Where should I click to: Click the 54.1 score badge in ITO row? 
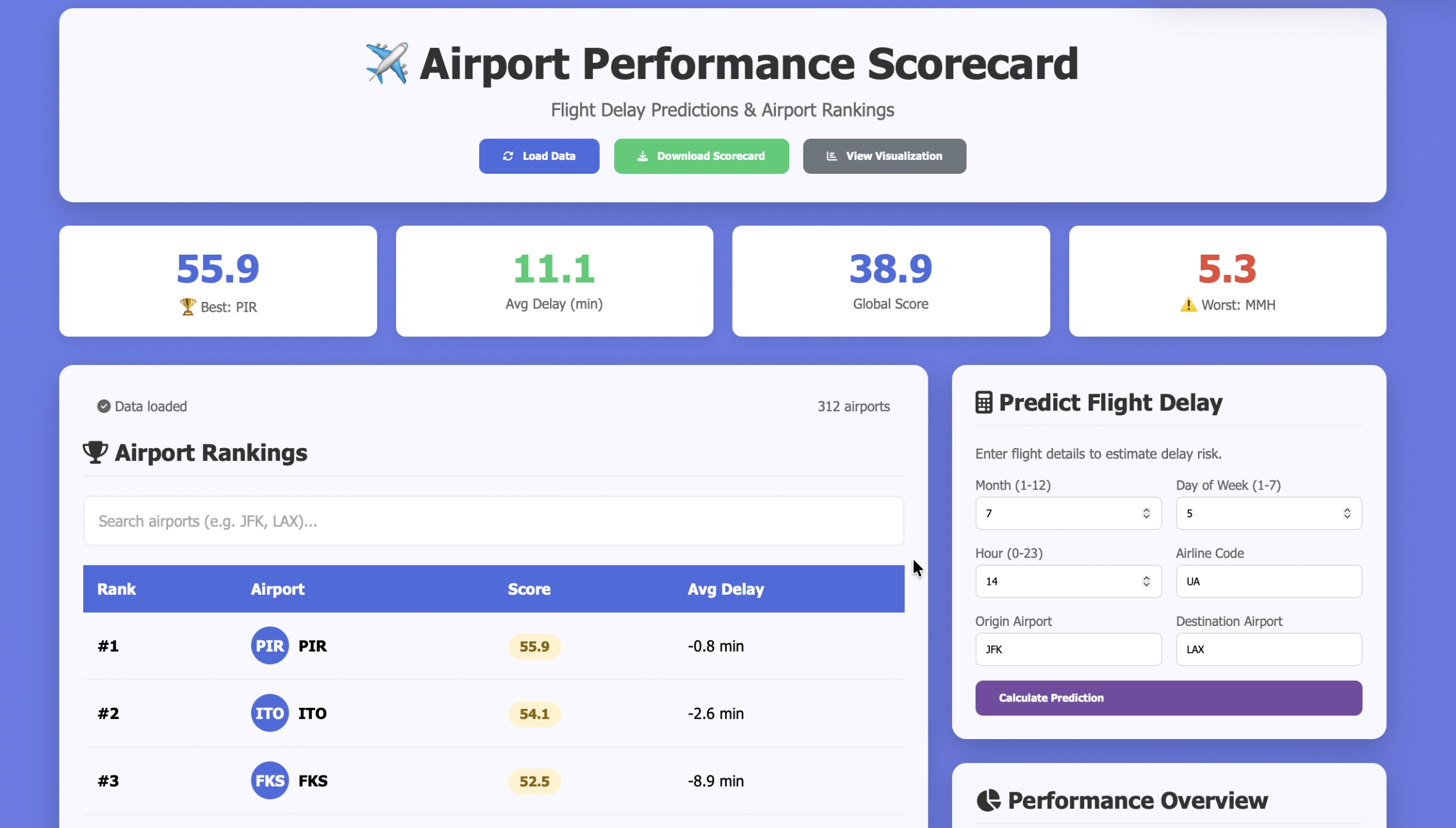[534, 714]
